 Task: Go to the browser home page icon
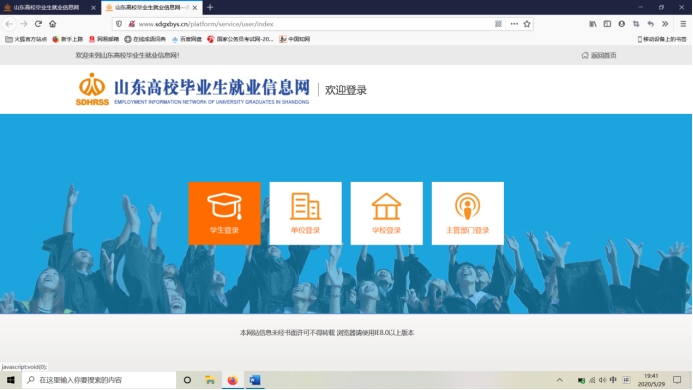[53, 24]
